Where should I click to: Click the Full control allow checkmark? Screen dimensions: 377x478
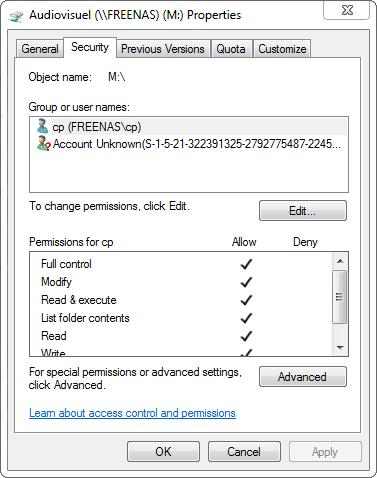(246, 264)
